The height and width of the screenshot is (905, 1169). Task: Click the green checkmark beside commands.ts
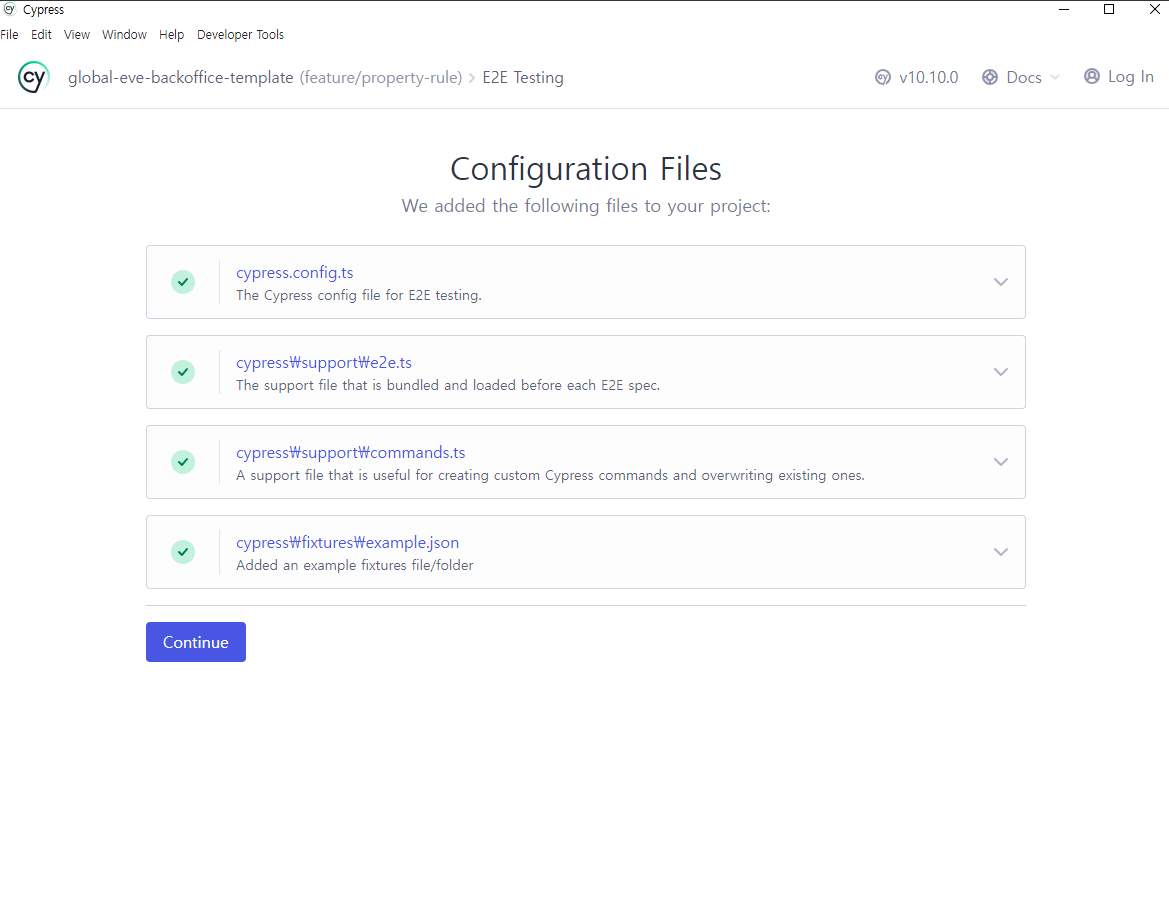pyautogui.click(x=183, y=462)
